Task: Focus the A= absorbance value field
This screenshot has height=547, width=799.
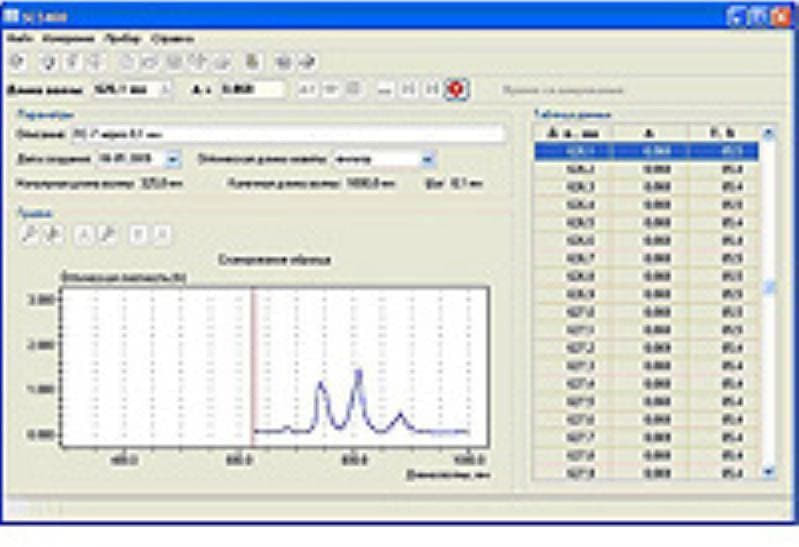Action: pyautogui.click(x=252, y=90)
